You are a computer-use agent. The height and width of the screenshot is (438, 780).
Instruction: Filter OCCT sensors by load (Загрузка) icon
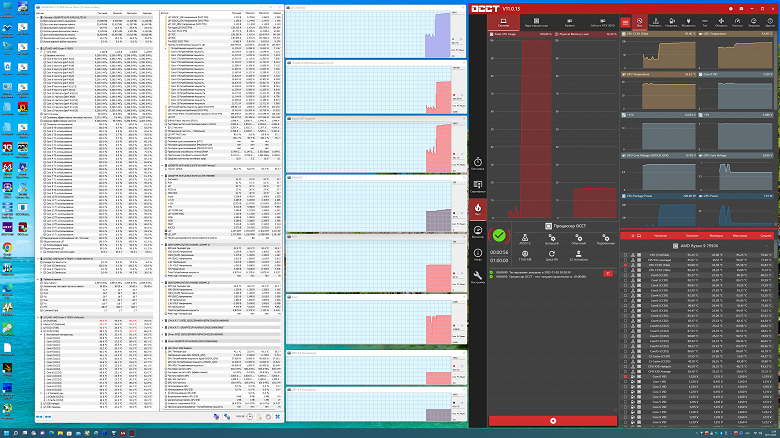click(x=754, y=22)
